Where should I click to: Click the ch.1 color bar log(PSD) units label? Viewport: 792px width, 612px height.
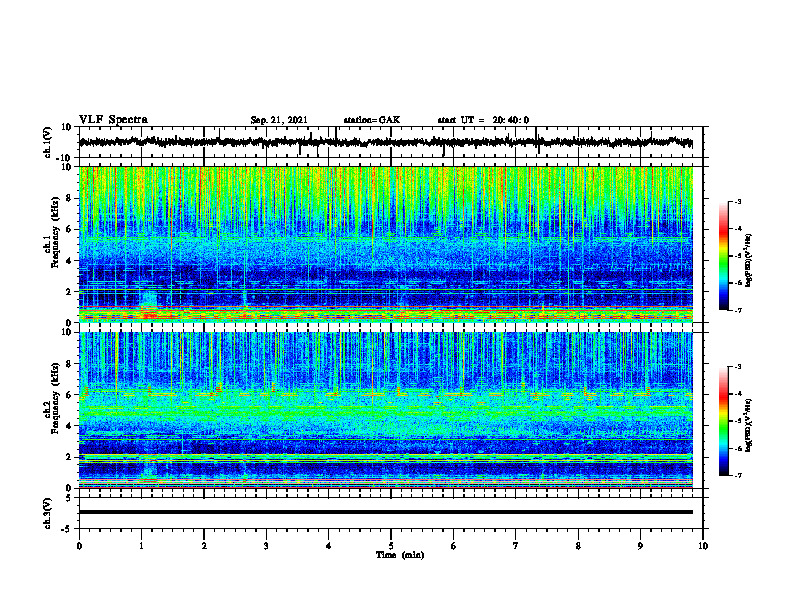pos(749,260)
